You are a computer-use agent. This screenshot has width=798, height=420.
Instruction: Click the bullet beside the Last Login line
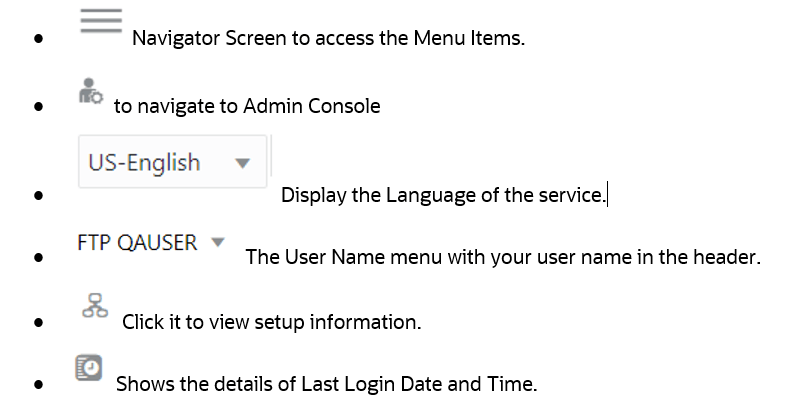coord(37,386)
